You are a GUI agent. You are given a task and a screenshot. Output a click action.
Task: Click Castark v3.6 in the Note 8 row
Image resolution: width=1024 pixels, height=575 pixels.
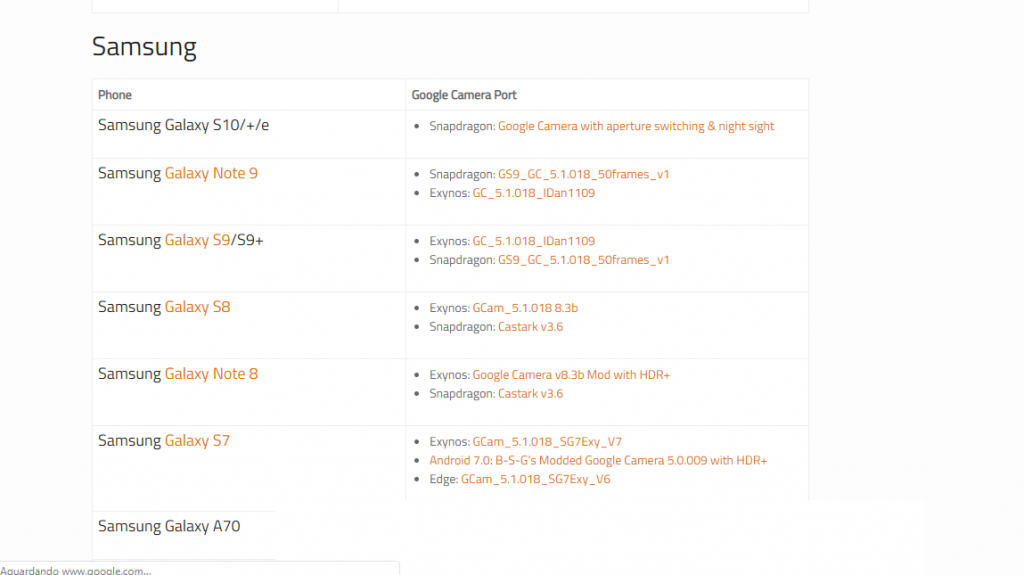(x=530, y=394)
